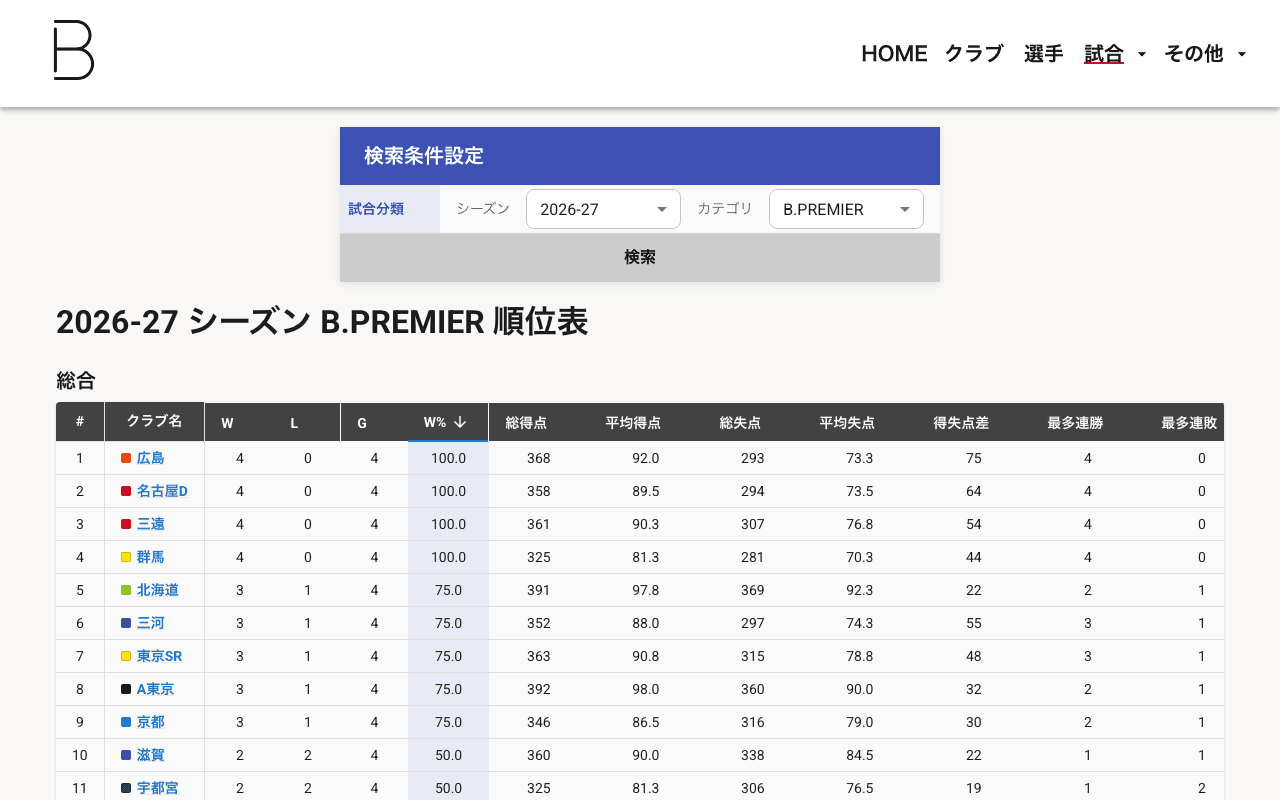Select the 試合 navigation item
This screenshot has width=1280, height=800.
click(x=1104, y=54)
